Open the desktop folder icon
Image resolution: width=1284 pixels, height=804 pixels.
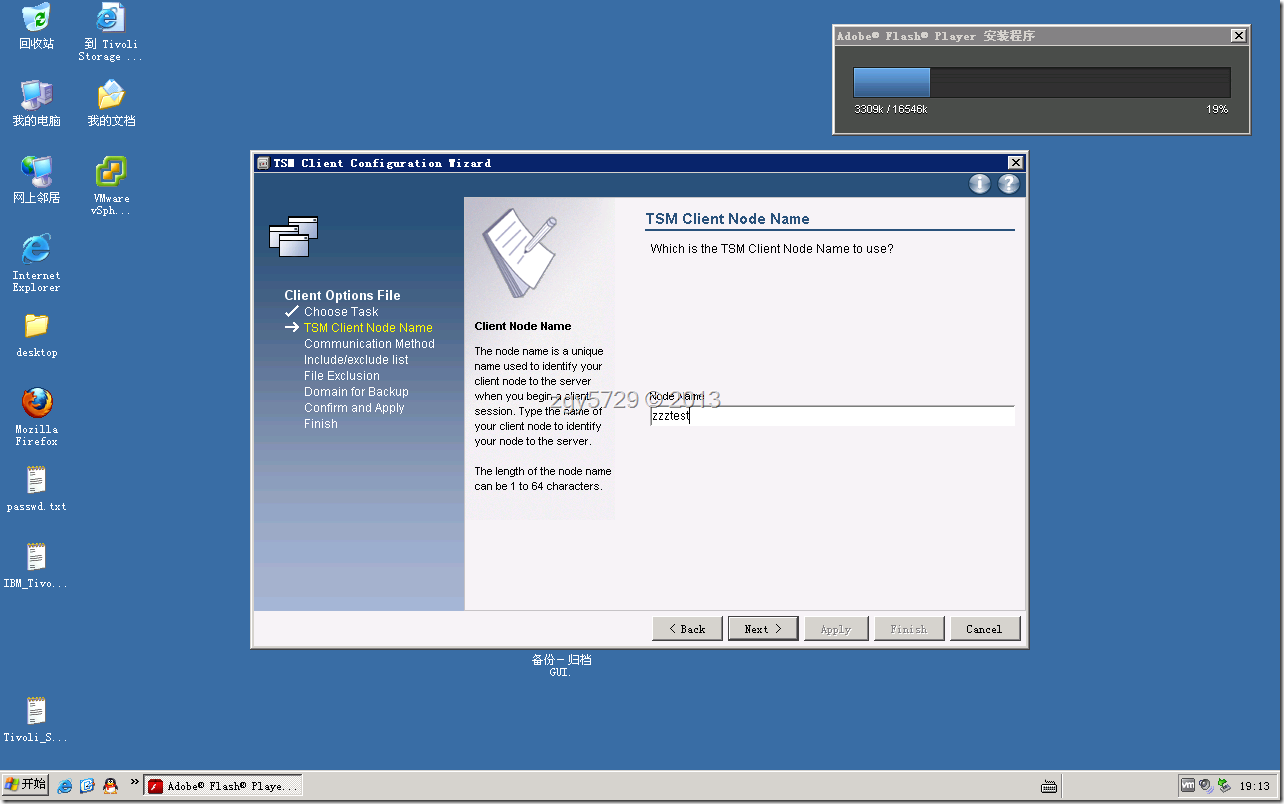(36, 335)
